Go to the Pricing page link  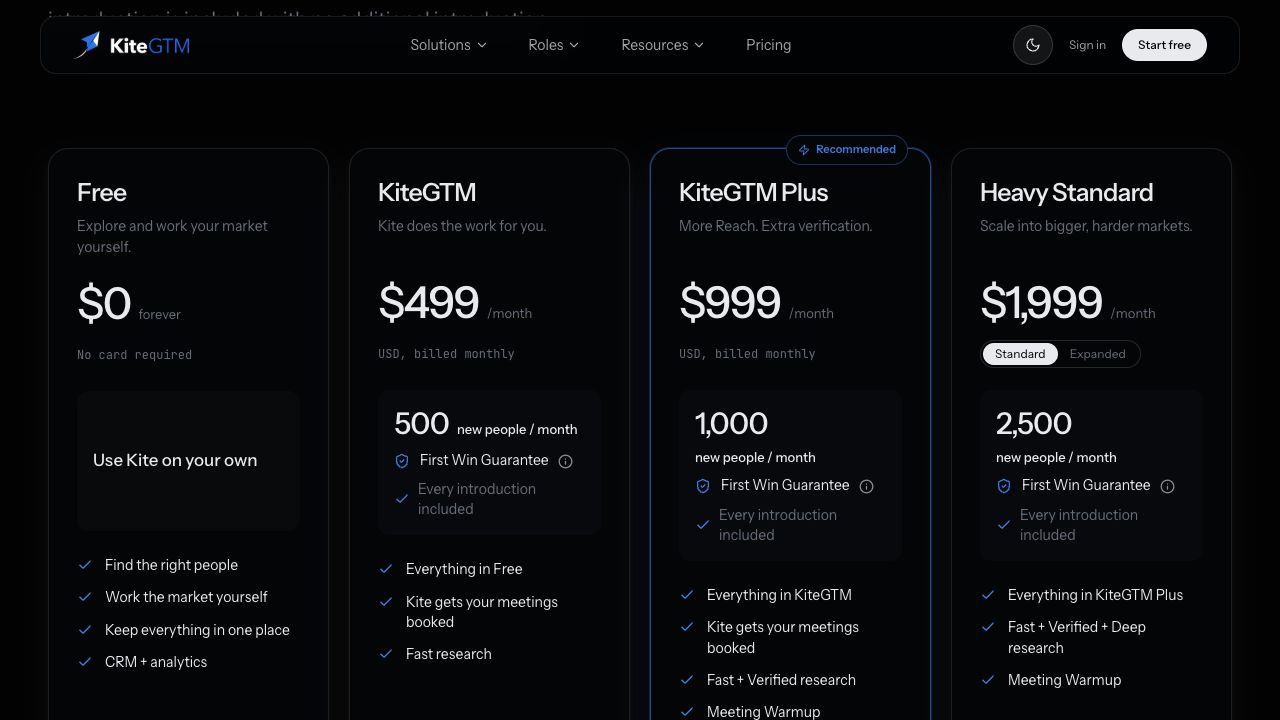pyautogui.click(x=768, y=45)
